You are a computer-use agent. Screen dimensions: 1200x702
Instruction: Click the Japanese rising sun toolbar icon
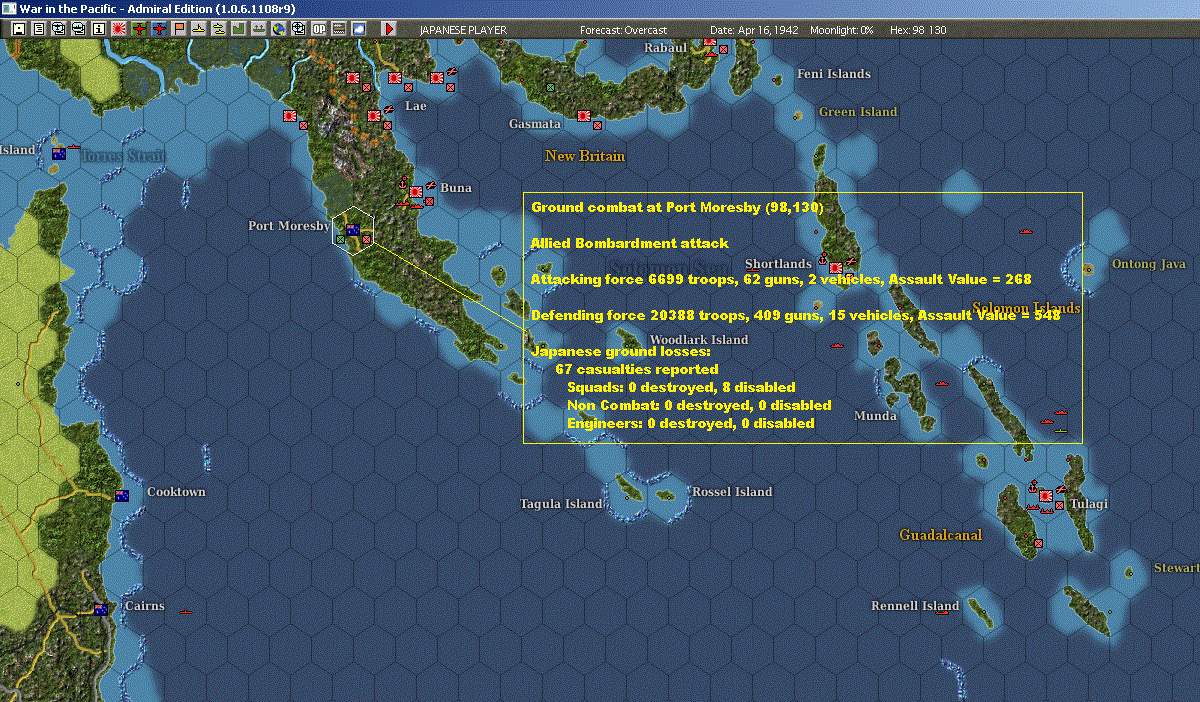point(119,29)
